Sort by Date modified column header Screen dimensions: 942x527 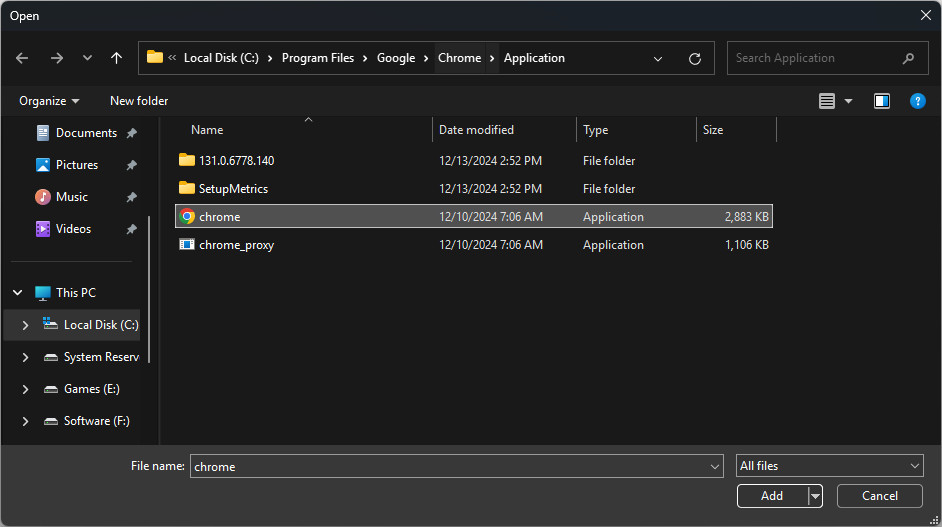tap(476, 130)
